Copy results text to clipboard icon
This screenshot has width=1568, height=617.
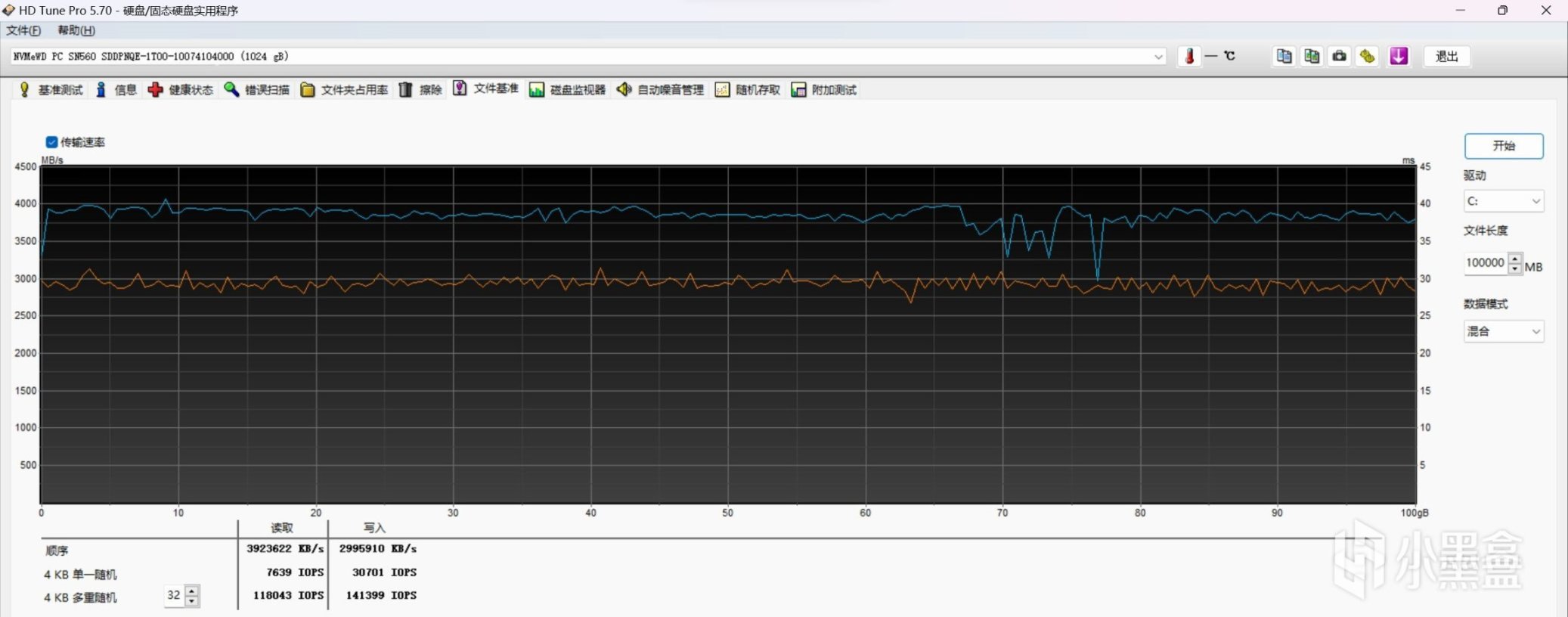(1284, 56)
